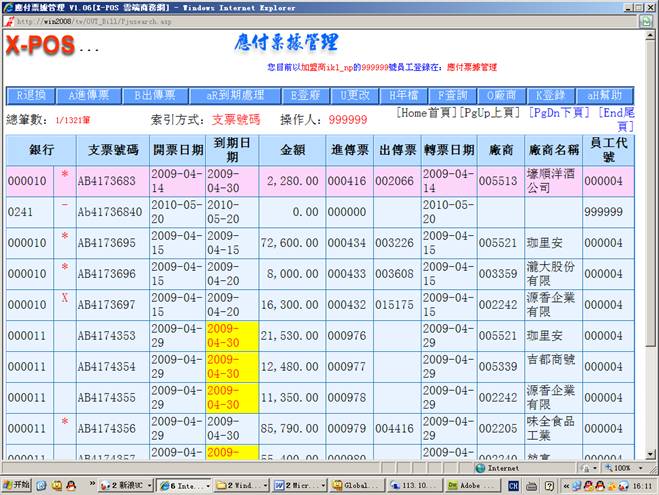Image resolution: width=659 pixels, height=495 pixels.
Task: Click the Windows 開始 Start button
Action: coord(17,485)
